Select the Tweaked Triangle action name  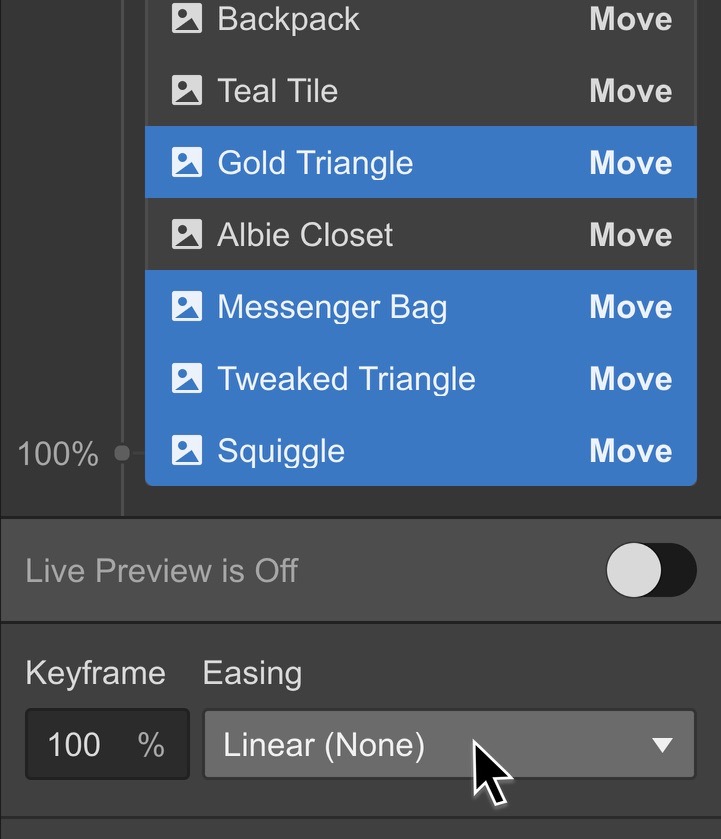point(346,379)
